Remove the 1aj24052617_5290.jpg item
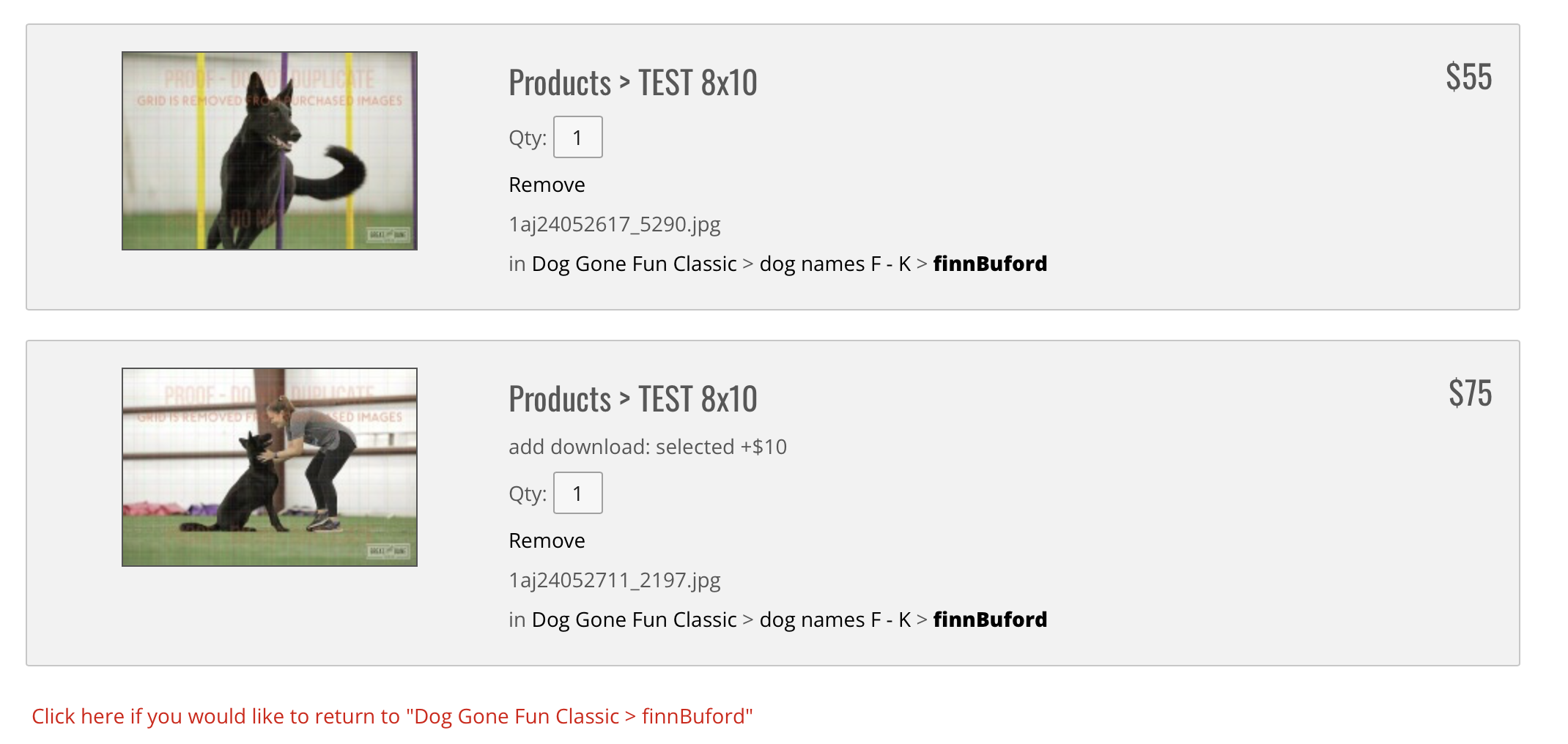This screenshot has height=744, width=1568. tap(547, 185)
